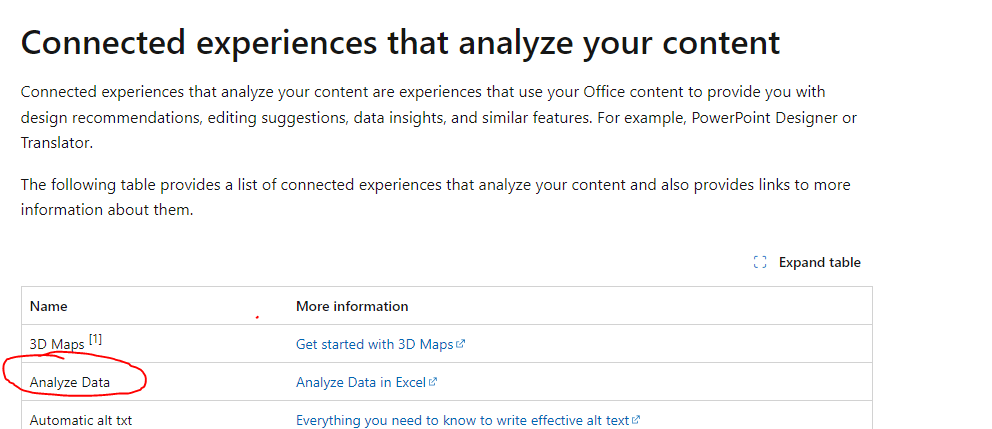
Task: Open the Get started with 3D Maps link
Action: [375, 344]
